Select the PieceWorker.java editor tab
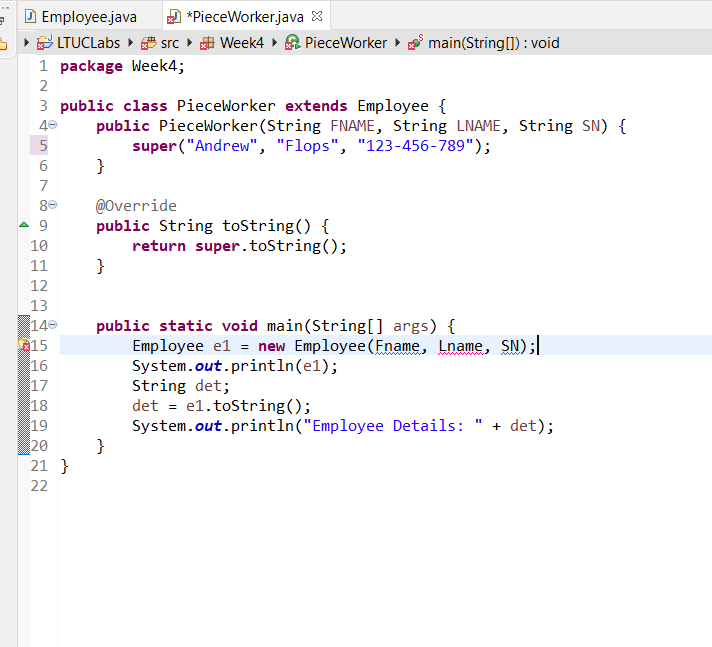 point(245,17)
